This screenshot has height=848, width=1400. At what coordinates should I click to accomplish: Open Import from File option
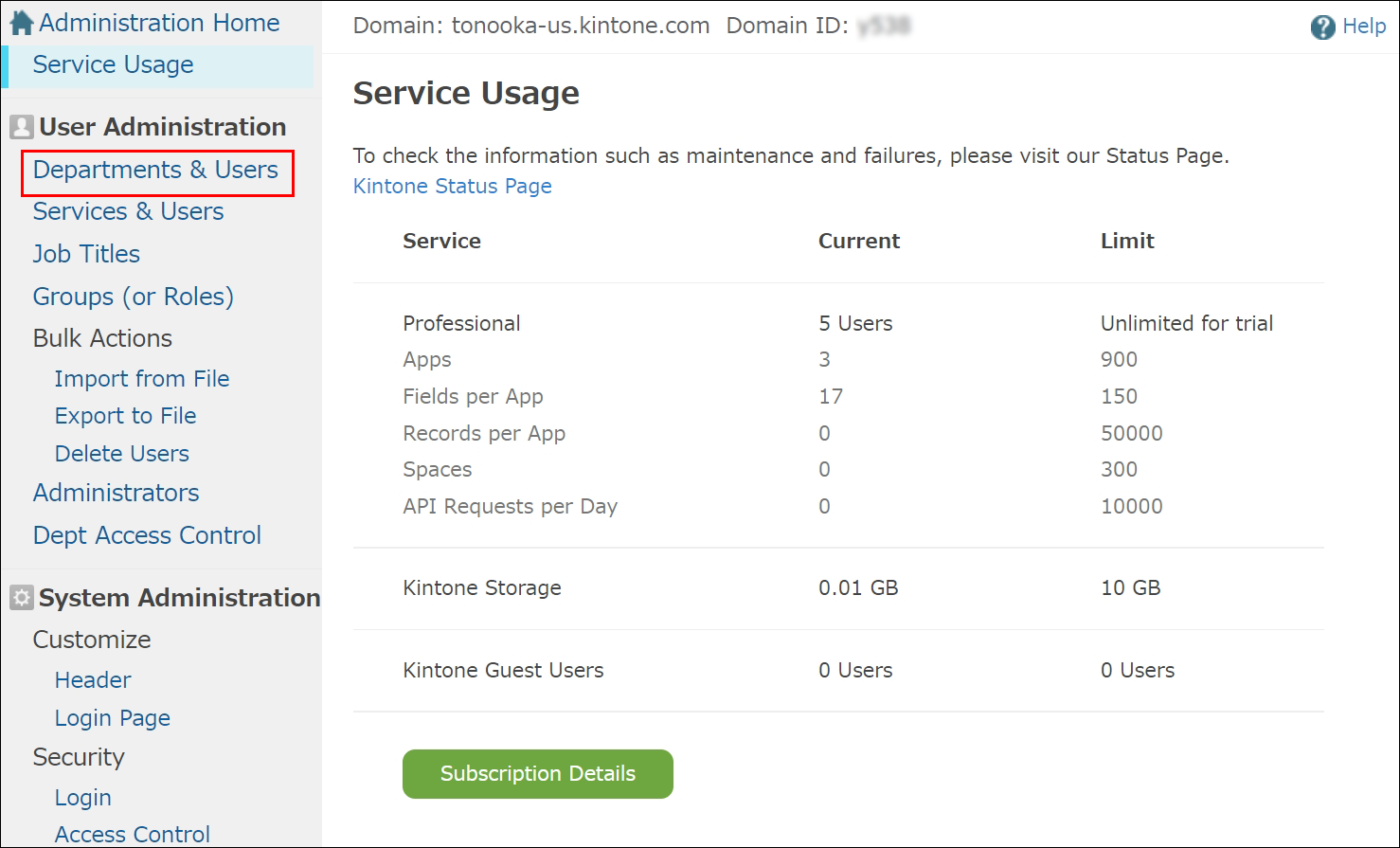(141, 378)
